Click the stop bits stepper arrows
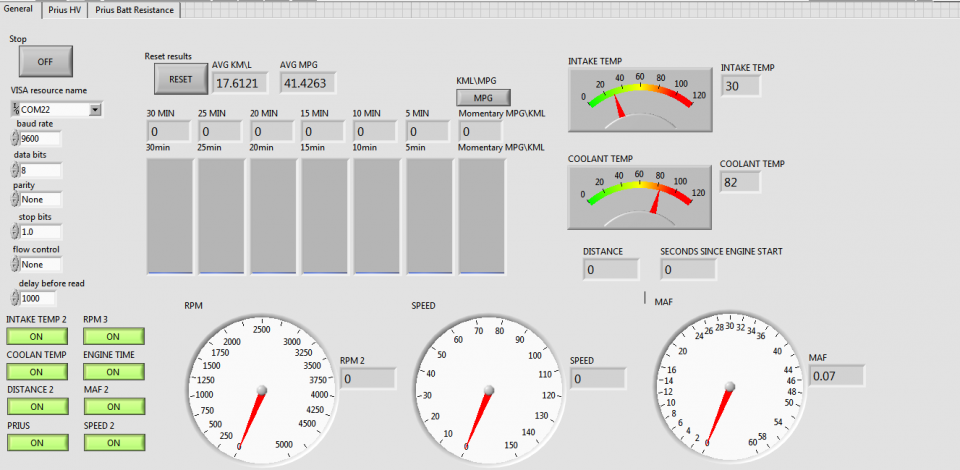This screenshot has height=470, width=960. [x=15, y=231]
